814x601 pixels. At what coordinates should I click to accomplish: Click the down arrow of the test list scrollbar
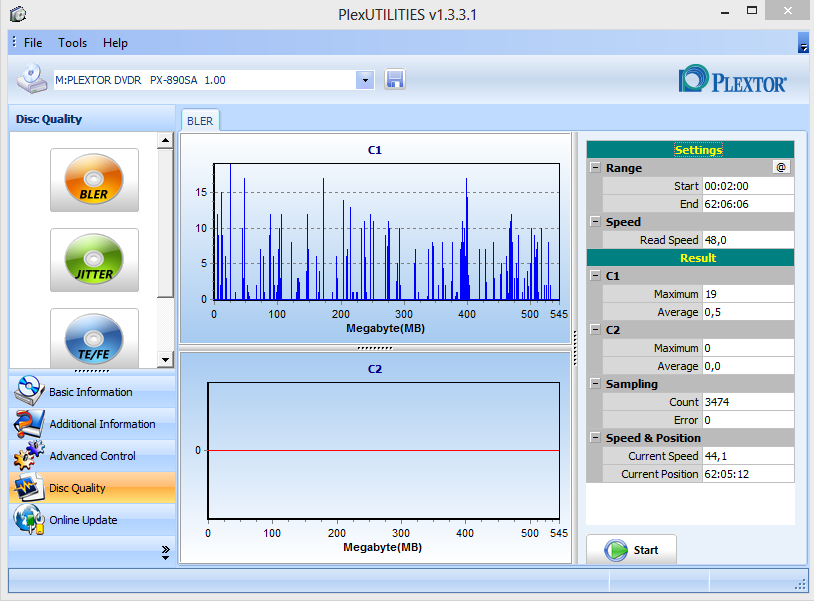(165, 359)
